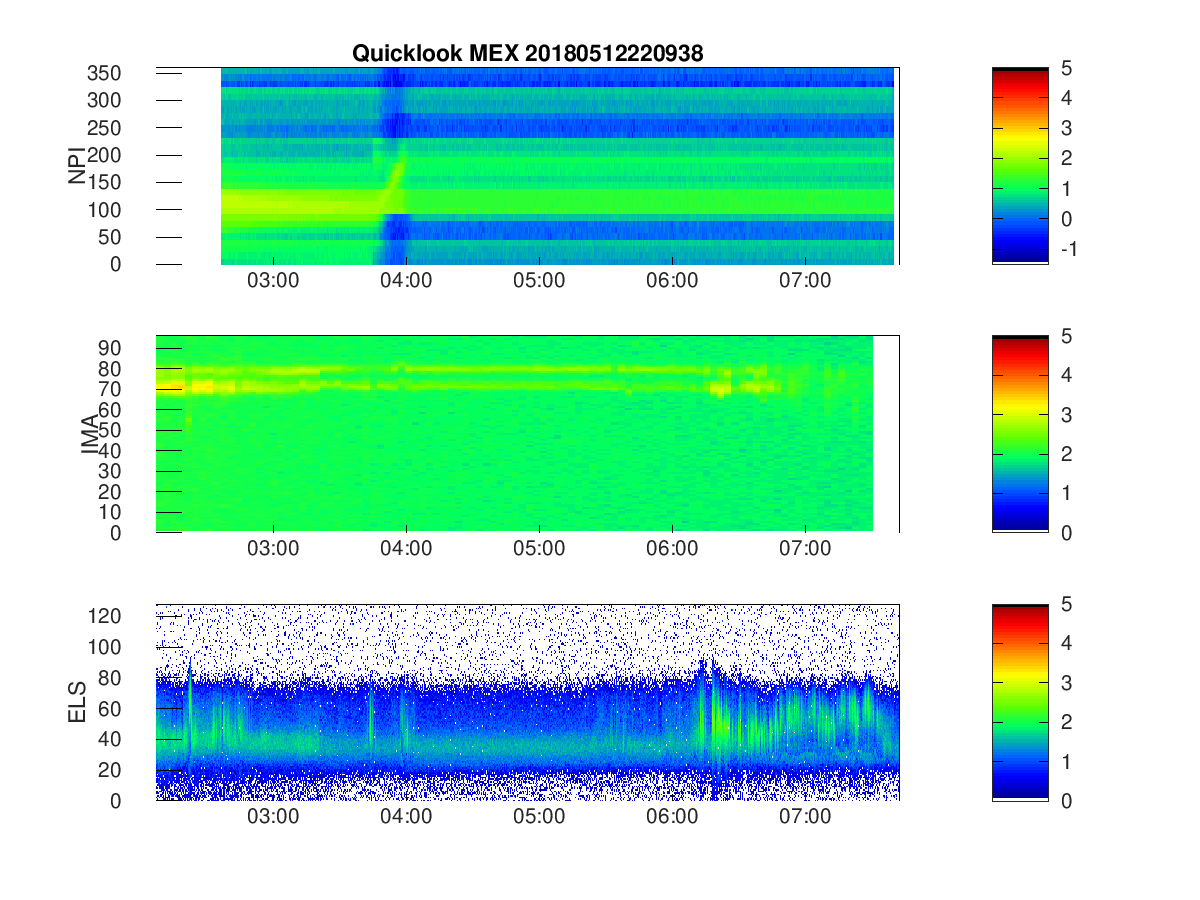The width and height of the screenshot is (1200, 900).
Task: Select the ELS y-axis label
Action: click(77, 702)
